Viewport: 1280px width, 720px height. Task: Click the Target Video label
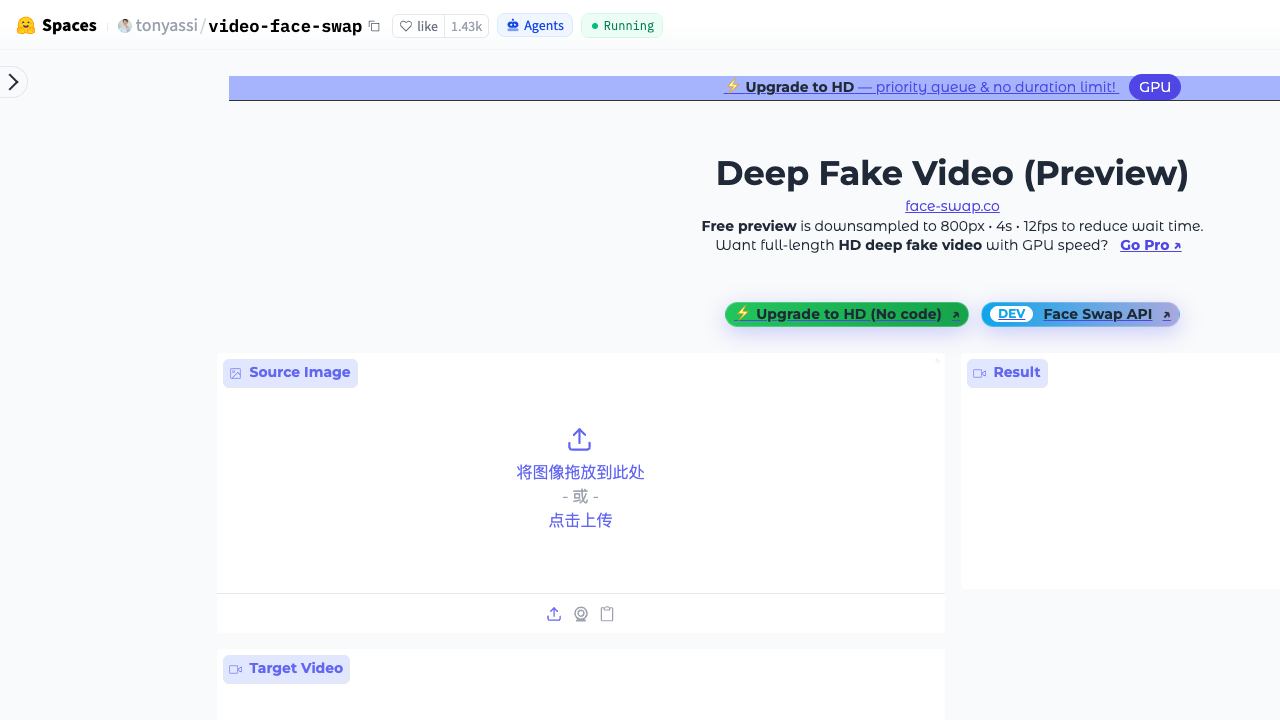tap(286, 669)
